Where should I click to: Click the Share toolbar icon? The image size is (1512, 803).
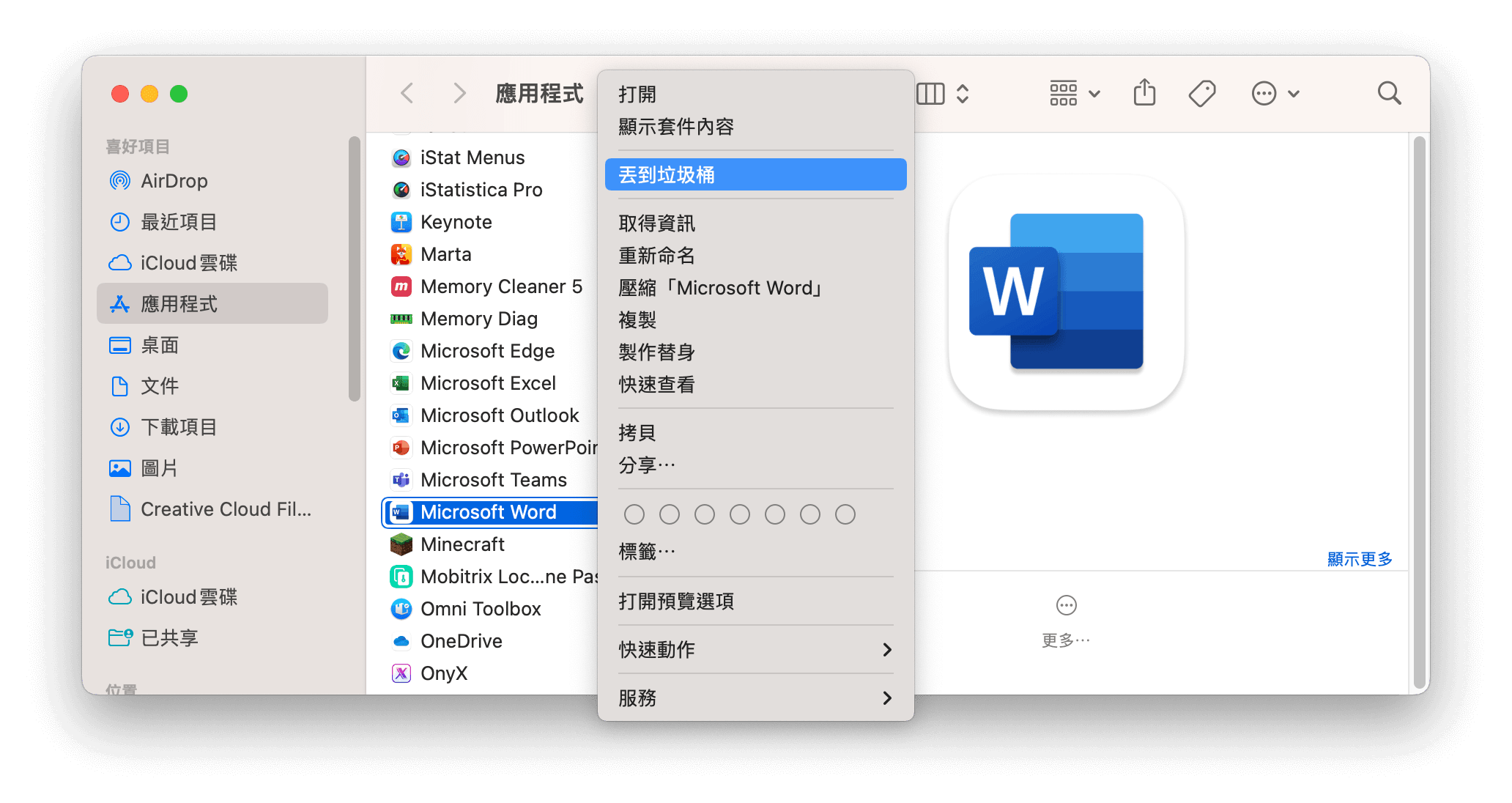[1144, 93]
